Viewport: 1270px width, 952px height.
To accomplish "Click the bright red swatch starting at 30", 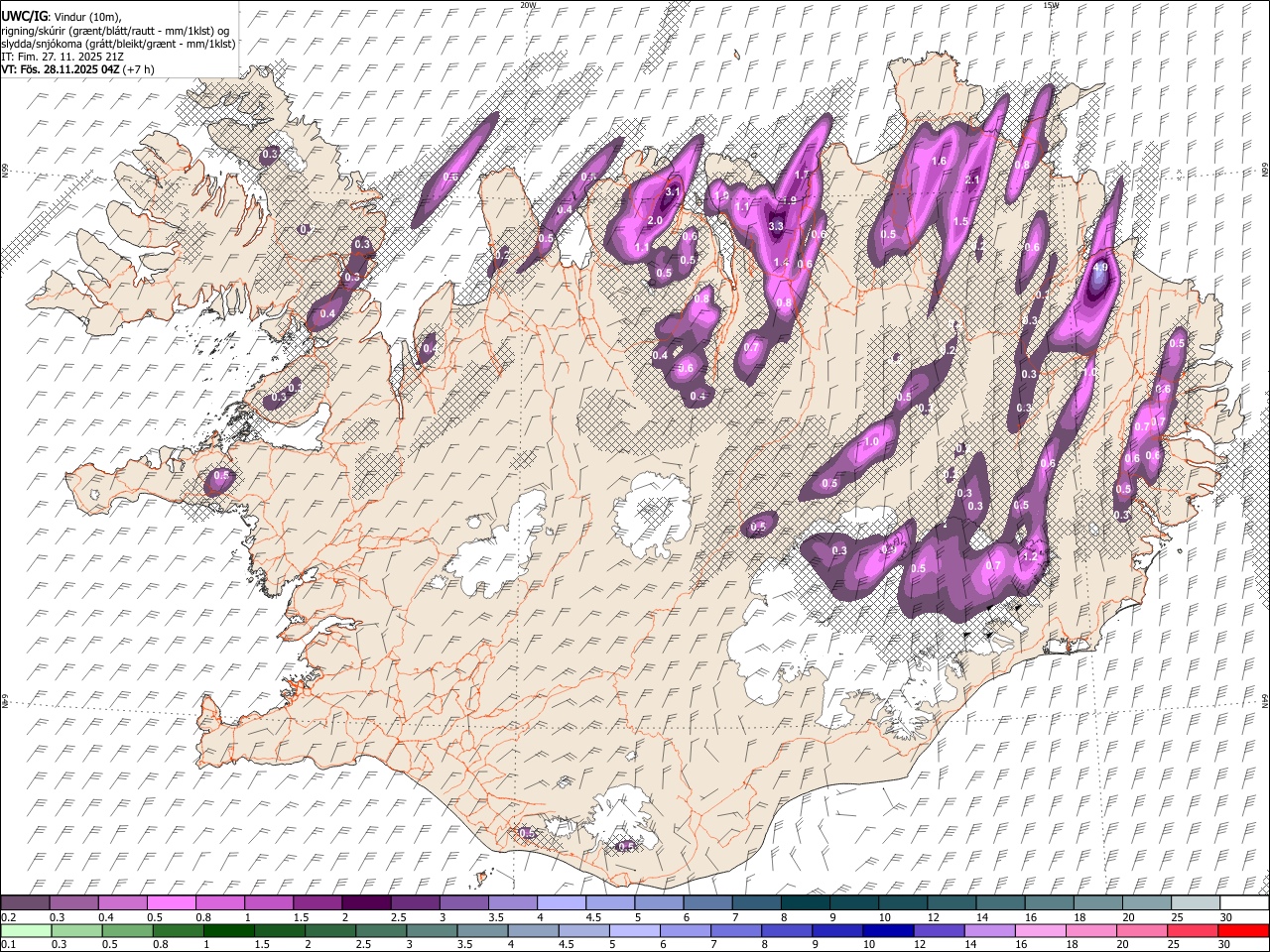I will pyautogui.click(x=1244, y=931).
